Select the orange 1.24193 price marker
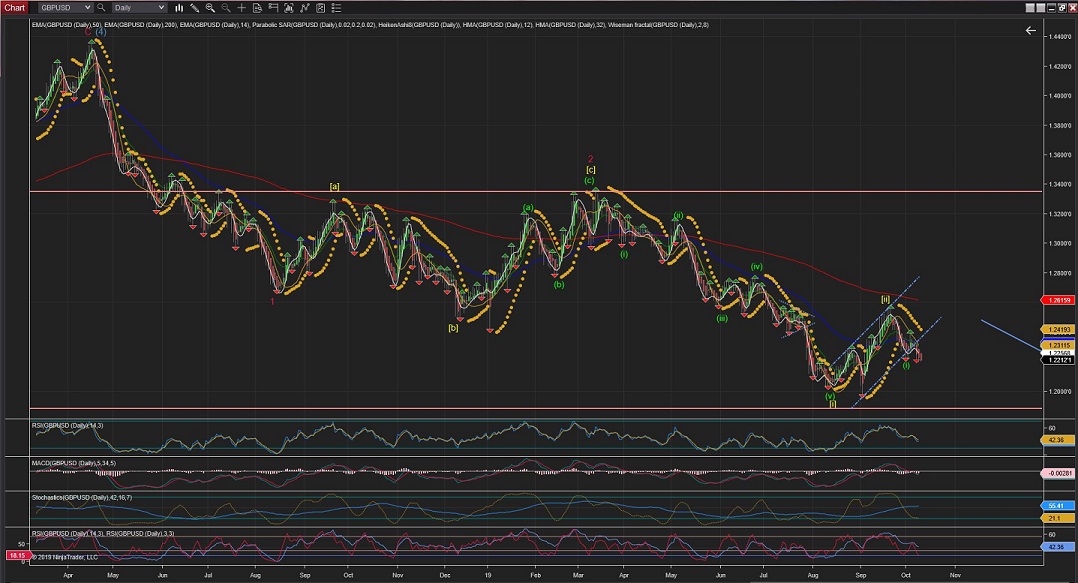Viewport: 1078px width, 583px height. tap(1057, 329)
